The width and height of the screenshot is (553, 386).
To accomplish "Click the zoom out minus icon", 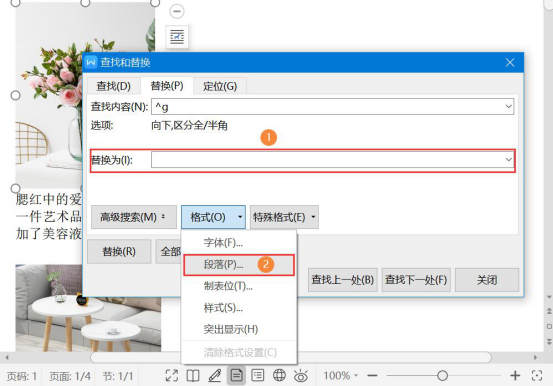I will (372, 375).
